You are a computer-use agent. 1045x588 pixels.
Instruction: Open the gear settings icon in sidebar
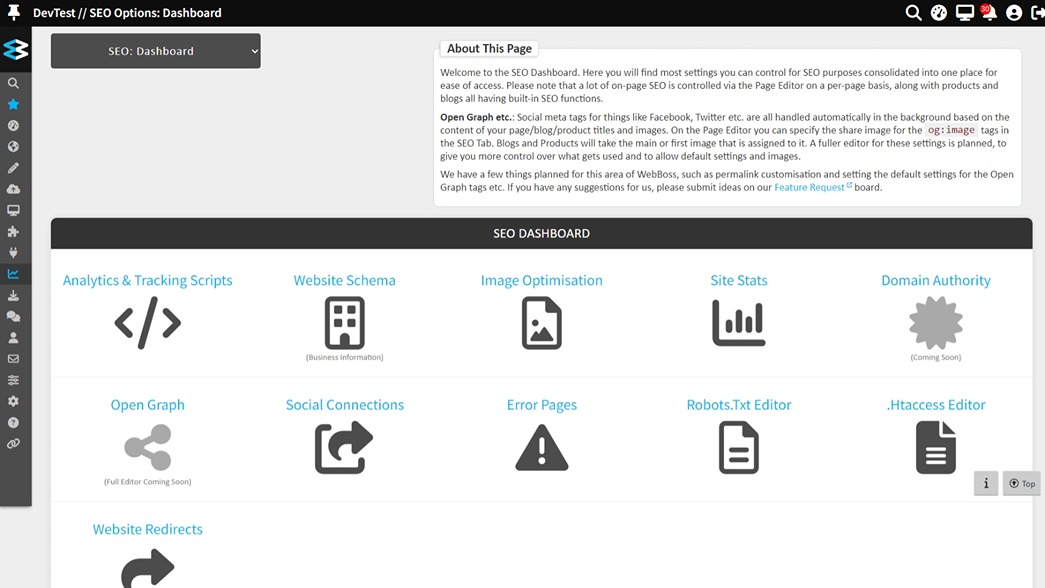tap(14, 400)
